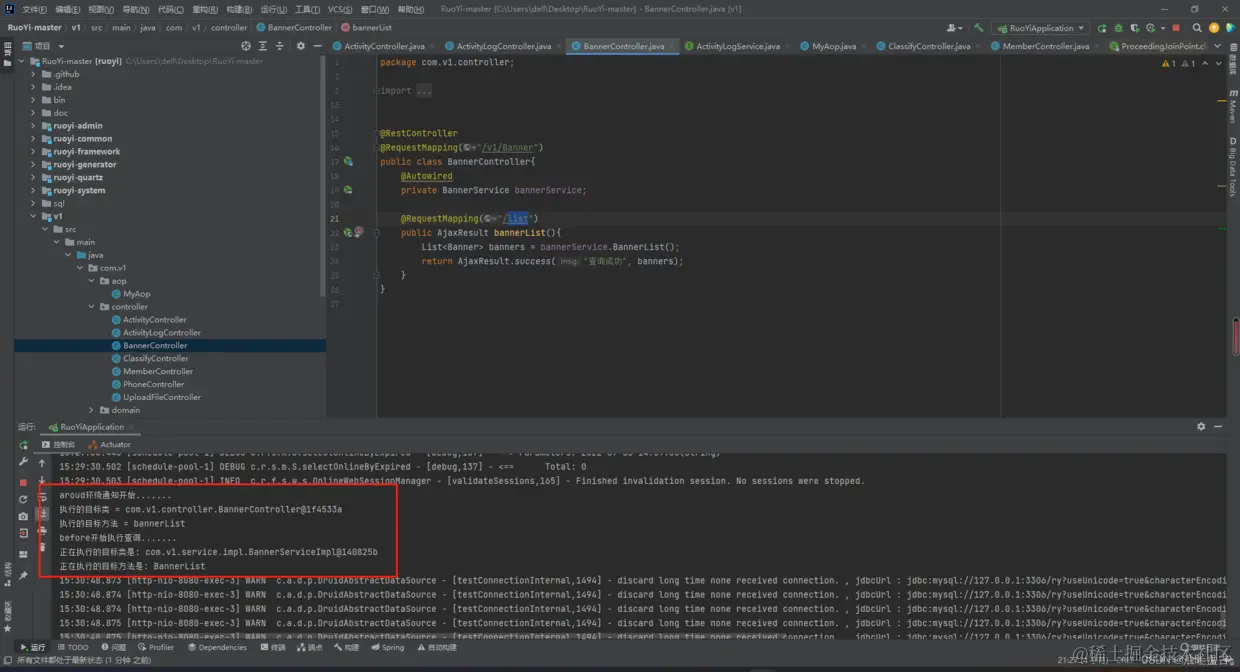This screenshot has height=672, width=1240.
Task: Click the Build project hammer icon
Action: coord(978,28)
